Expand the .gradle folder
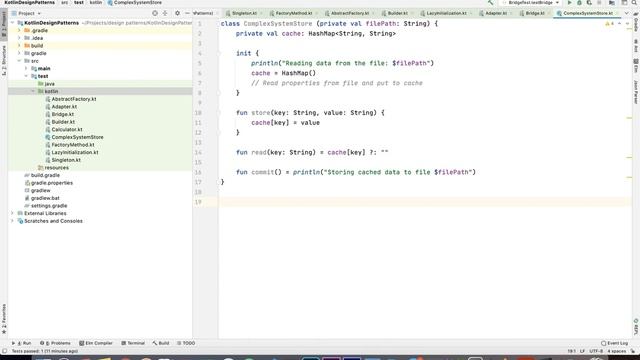The image size is (640, 360). point(19,31)
